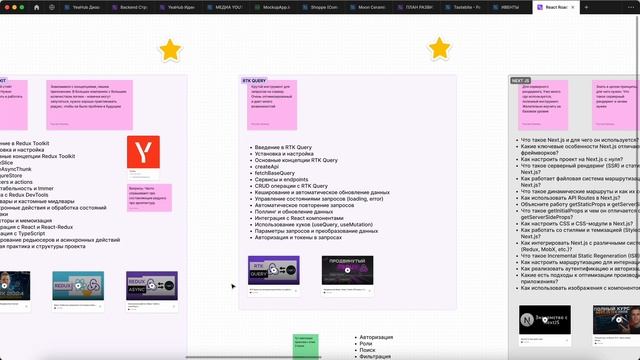Click 'Использование хуков (useQuery, useMutation)'

(x=313, y=224)
